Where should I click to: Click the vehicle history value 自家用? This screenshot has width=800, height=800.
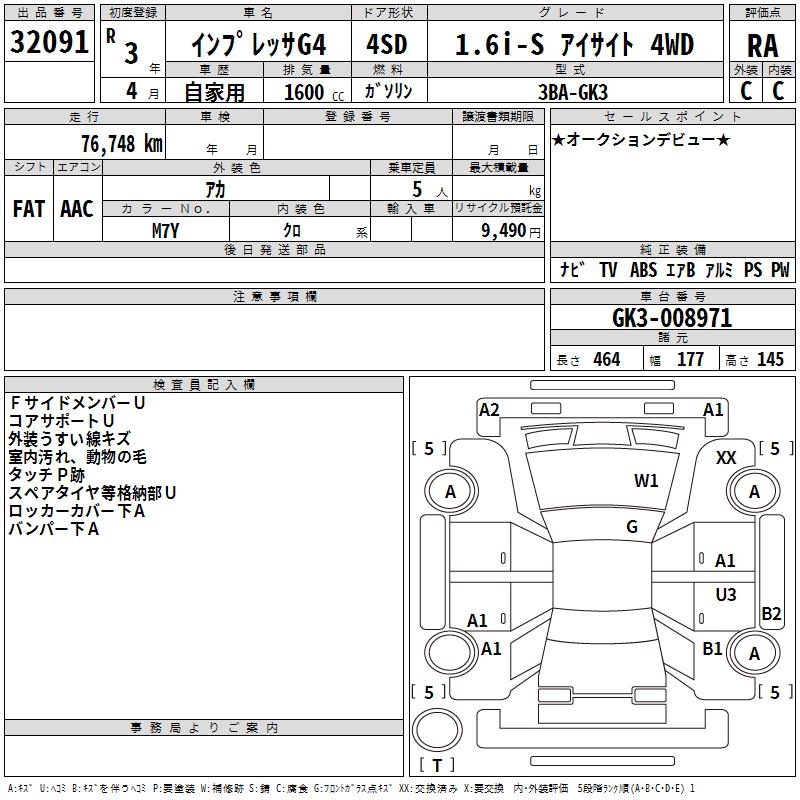pos(214,92)
